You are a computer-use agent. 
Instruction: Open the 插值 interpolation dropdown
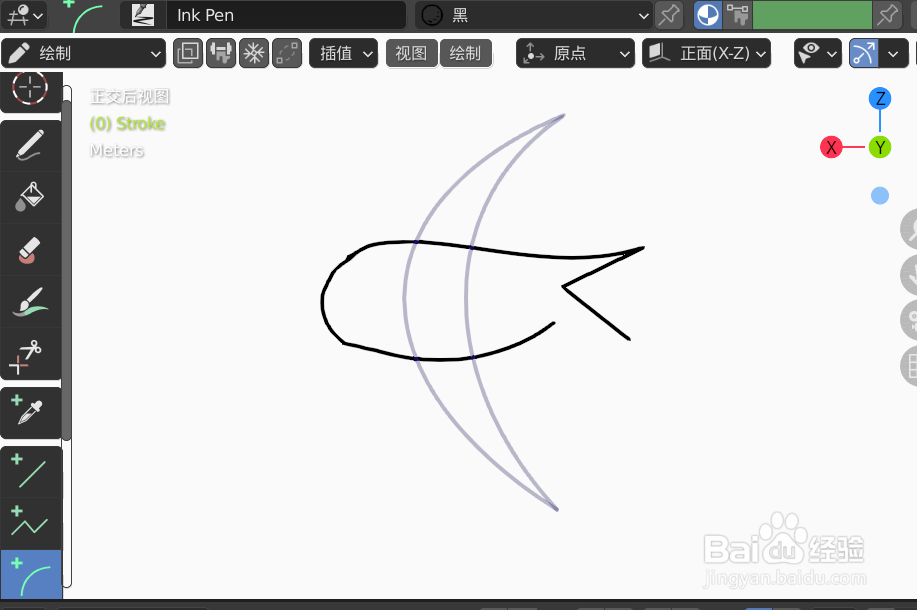click(343, 53)
